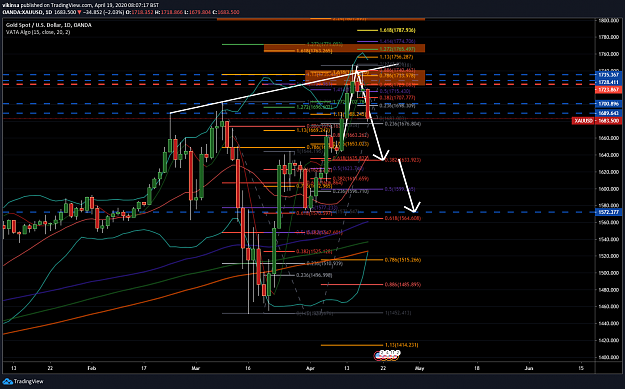The height and width of the screenshot is (389, 625).
Task: Select the 1.13(1414.231) Fibonacci label
Action: [x=401, y=345]
